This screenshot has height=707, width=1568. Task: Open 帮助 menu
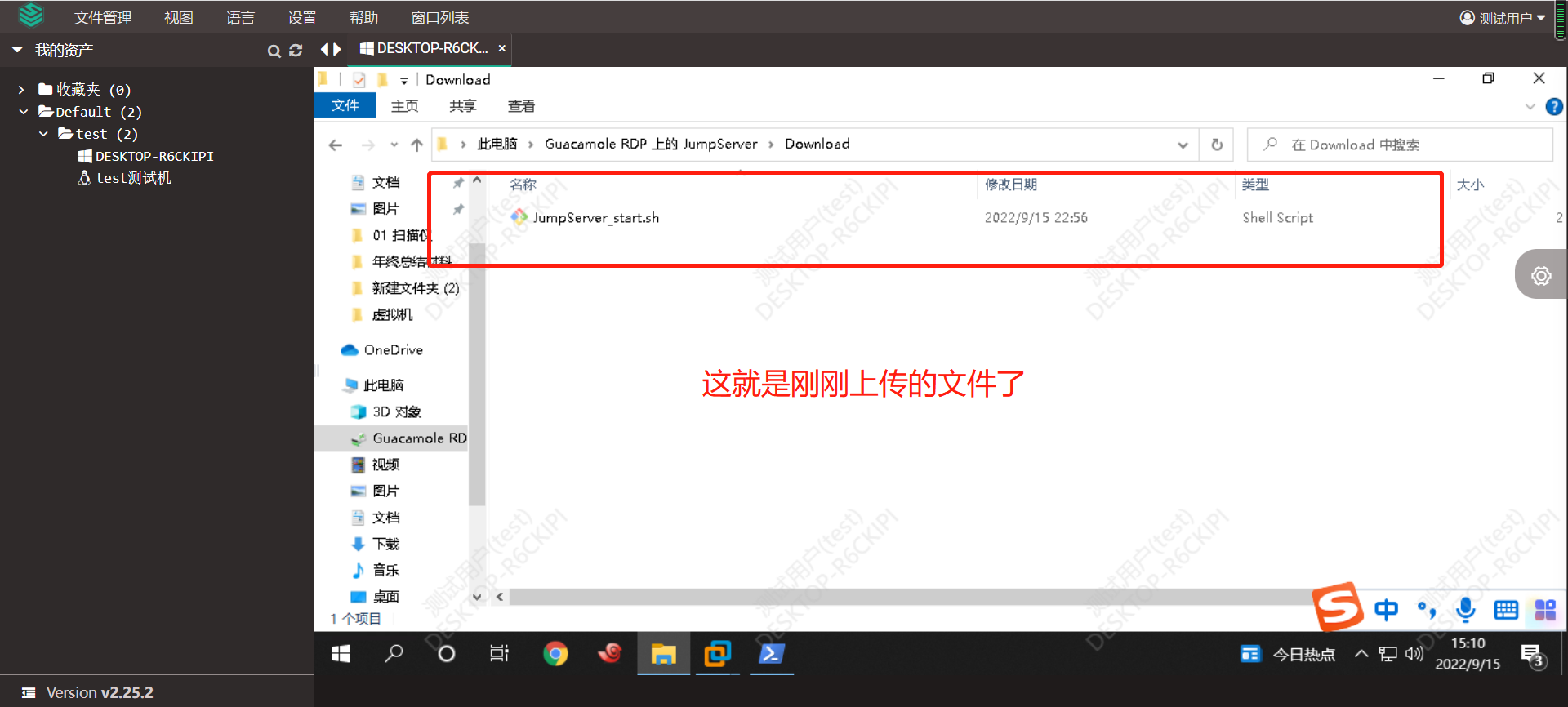coord(363,18)
